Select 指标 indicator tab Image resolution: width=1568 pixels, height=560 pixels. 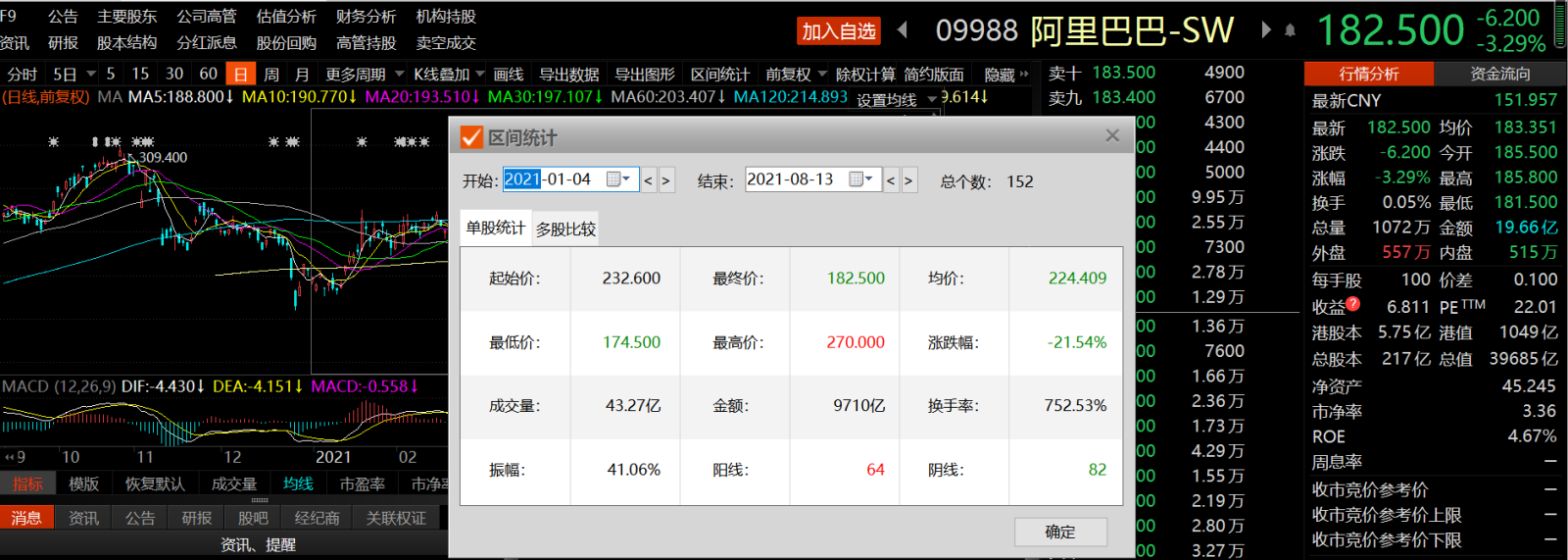pyautogui.click(x=27, y=484)
